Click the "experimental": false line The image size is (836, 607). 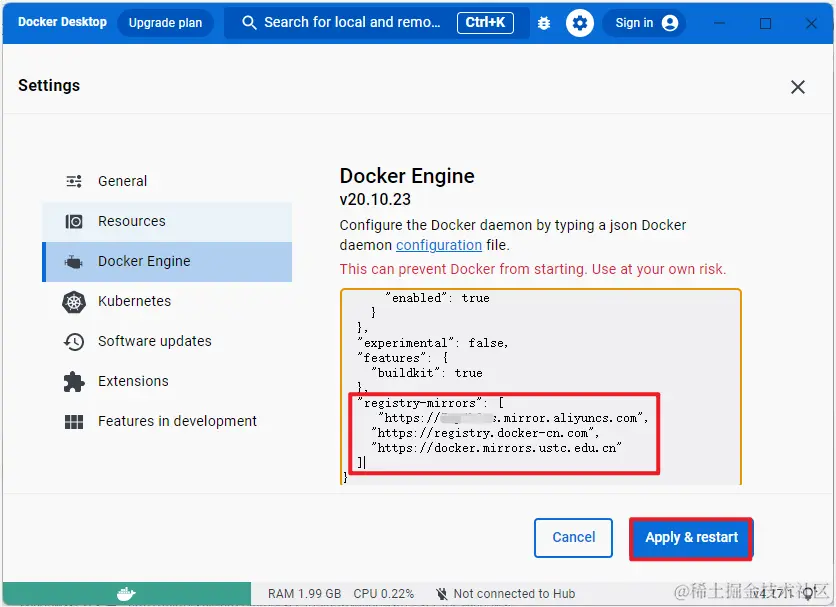[x=432, y=343]
